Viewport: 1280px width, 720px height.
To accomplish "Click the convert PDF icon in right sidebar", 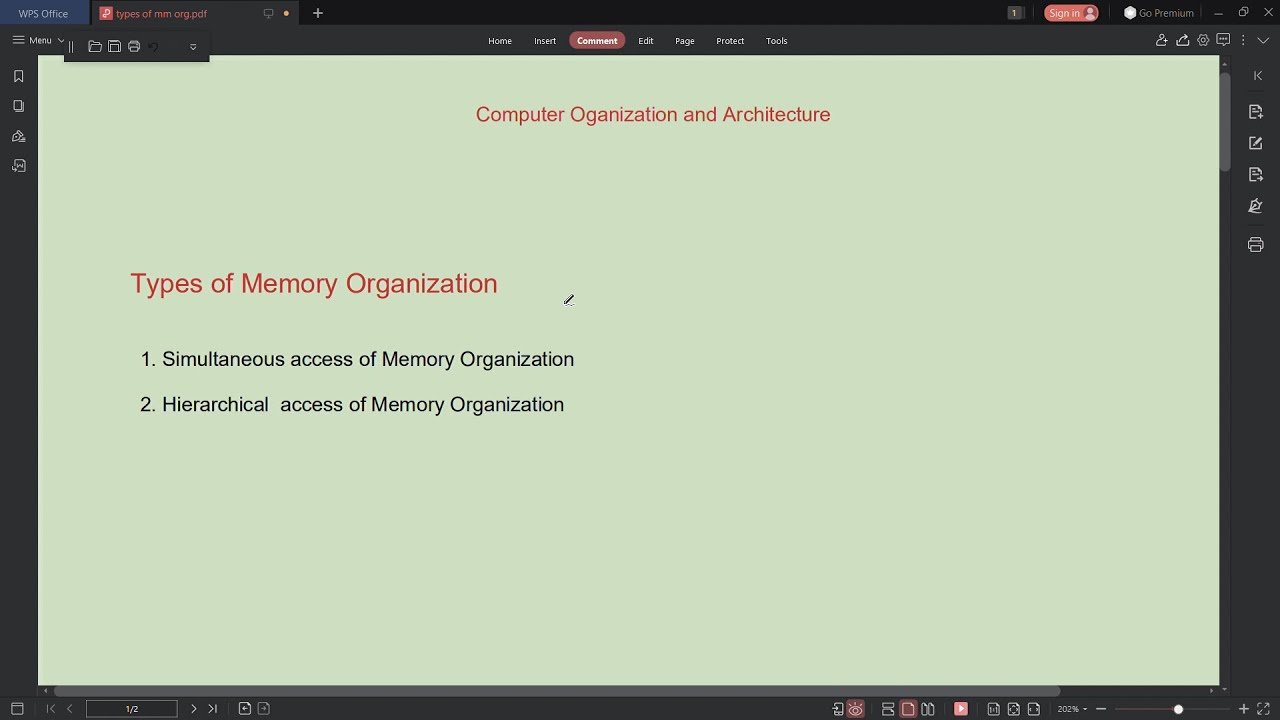I will [1256, 175].
